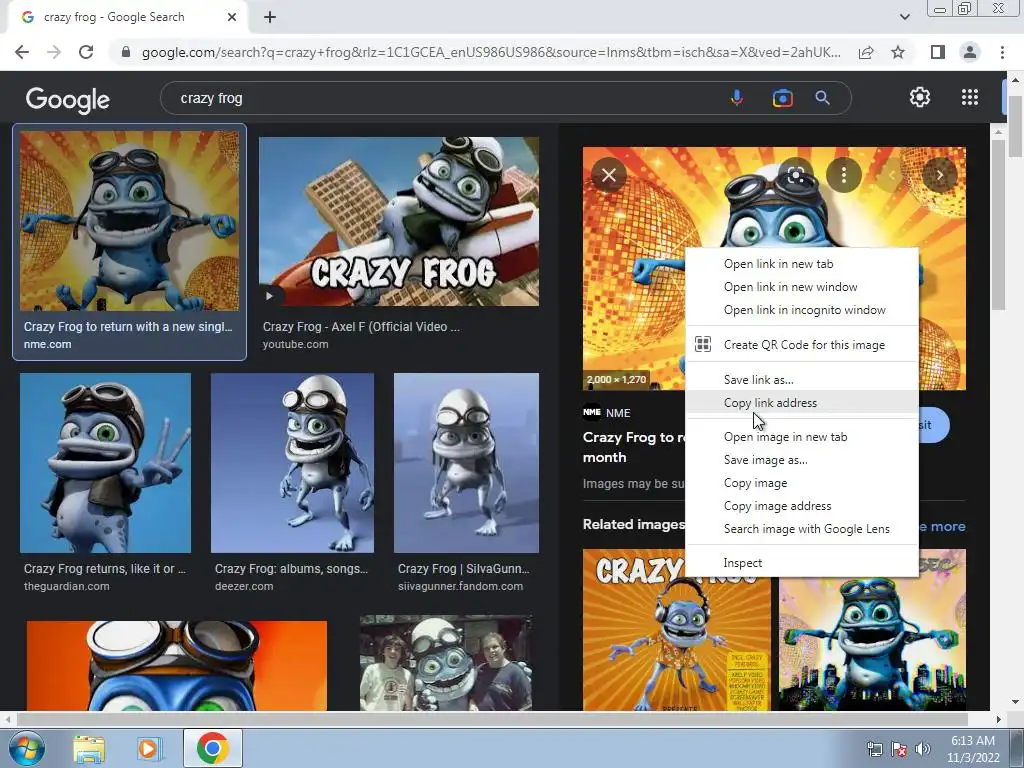Click the volume speaker tray icon
The image size is (1024, 768).
[x=923, y=749]
